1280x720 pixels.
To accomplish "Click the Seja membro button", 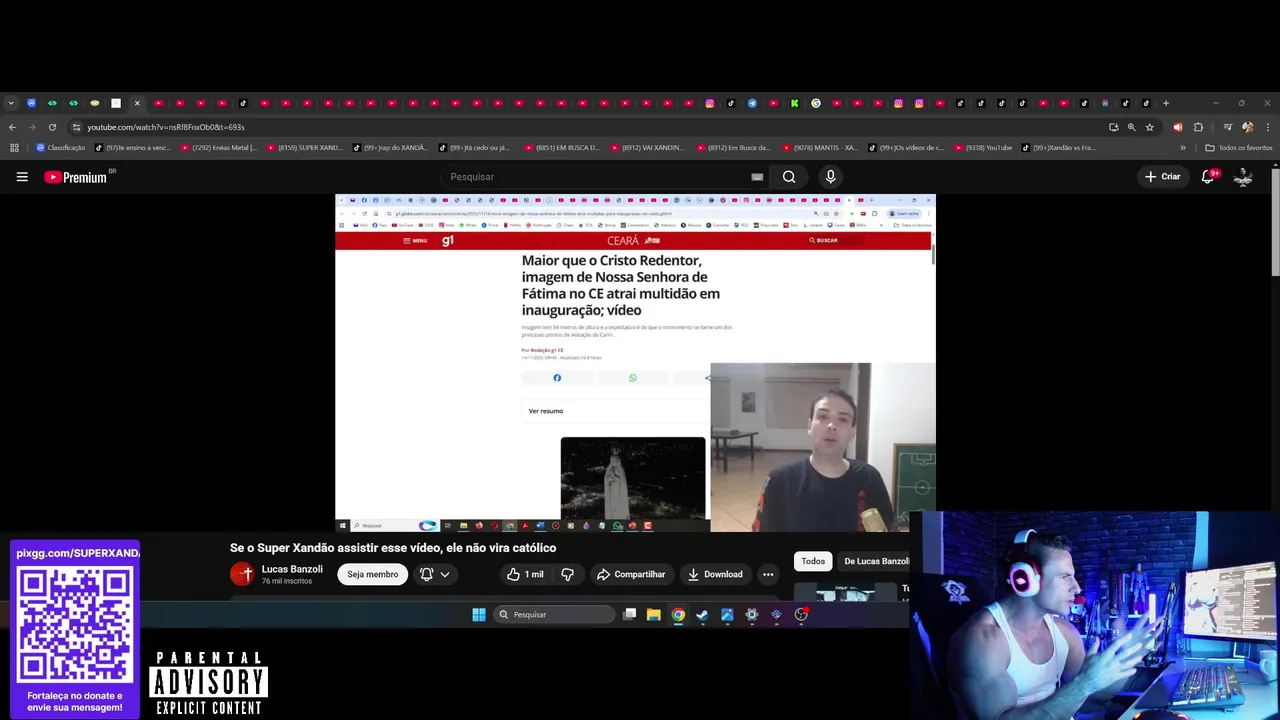I will [x=373, y=574].
